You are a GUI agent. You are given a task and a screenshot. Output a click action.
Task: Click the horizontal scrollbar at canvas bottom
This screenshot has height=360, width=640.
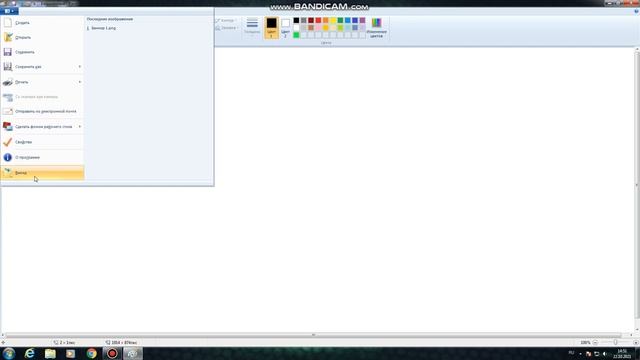313,335
